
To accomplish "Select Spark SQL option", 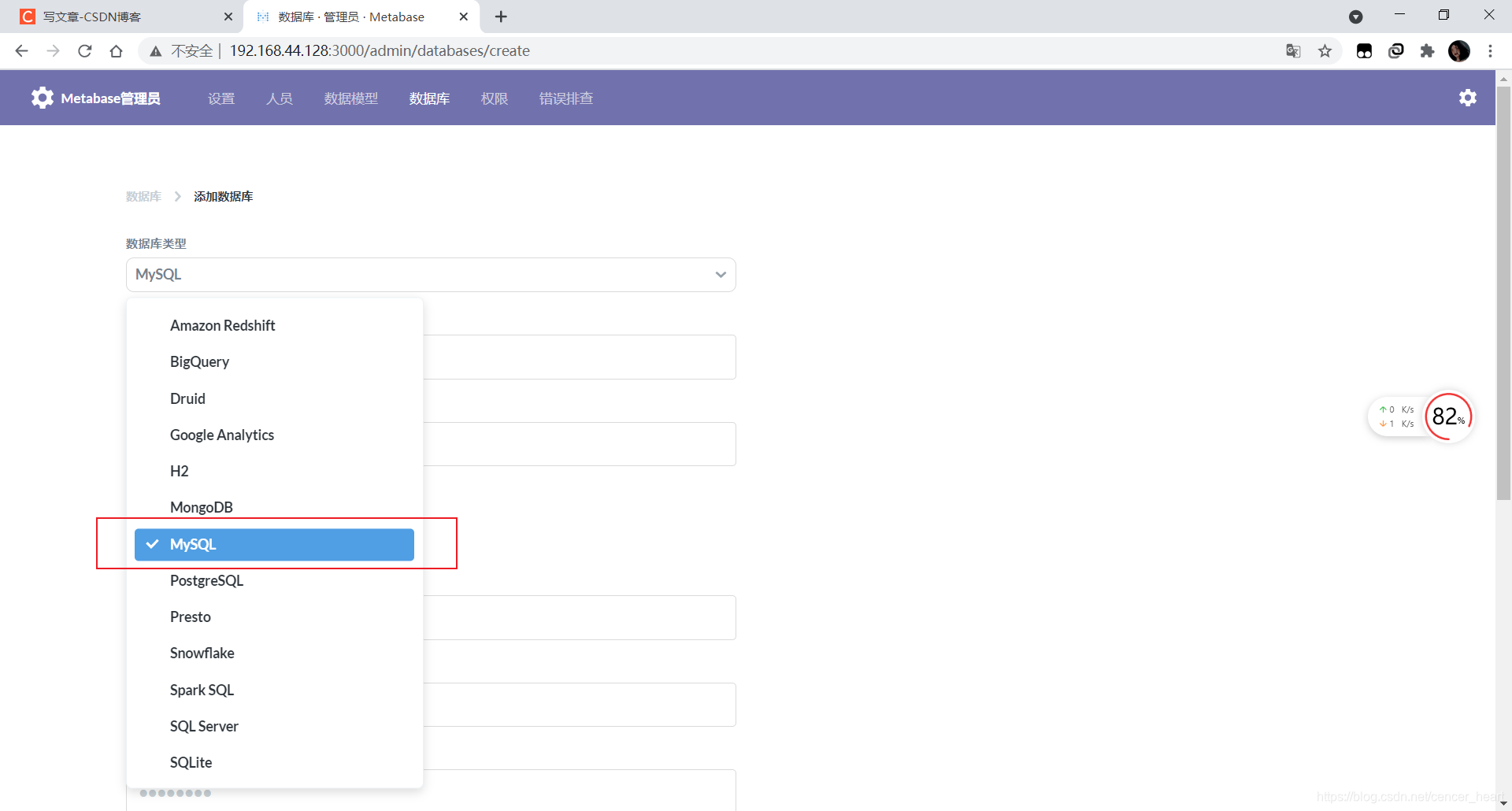I will click(x=274, y=690).
